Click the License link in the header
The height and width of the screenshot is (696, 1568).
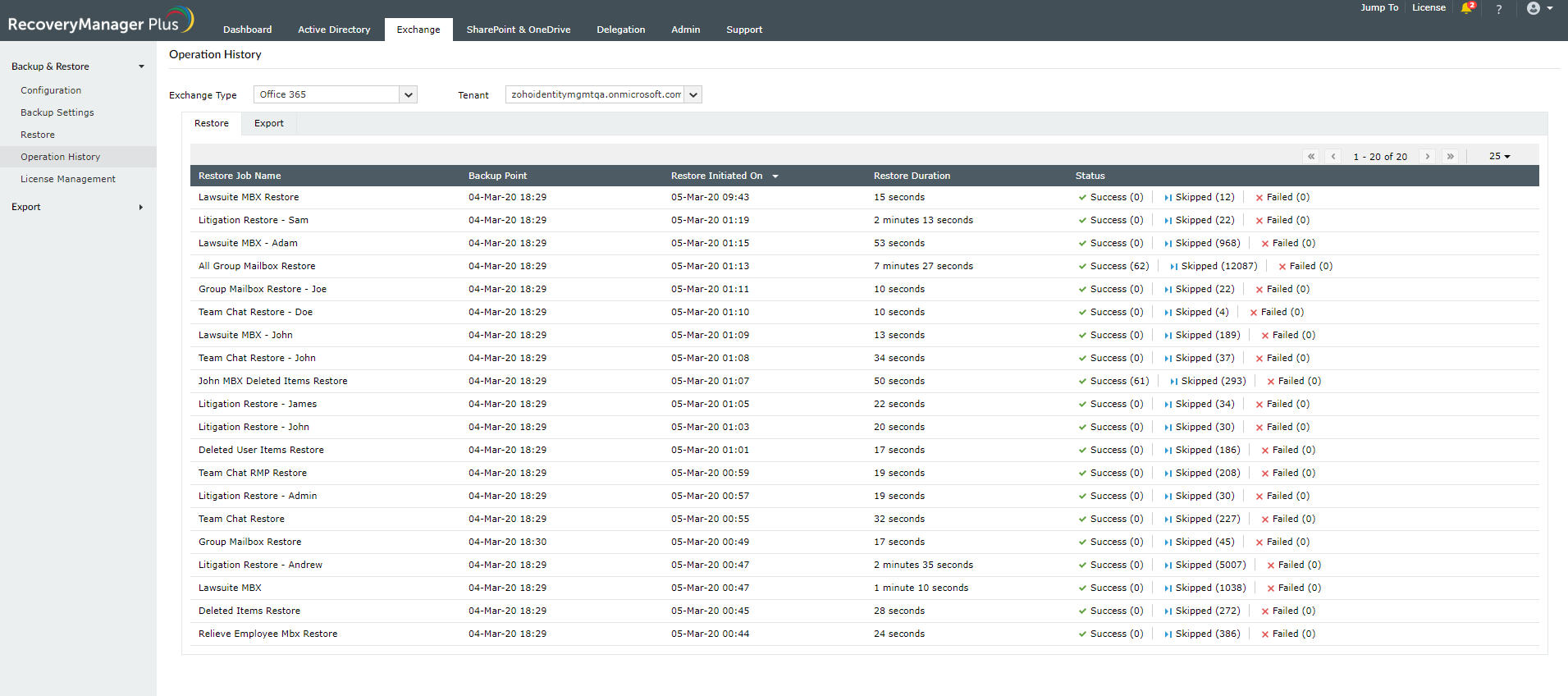[x=1429, y=7]
